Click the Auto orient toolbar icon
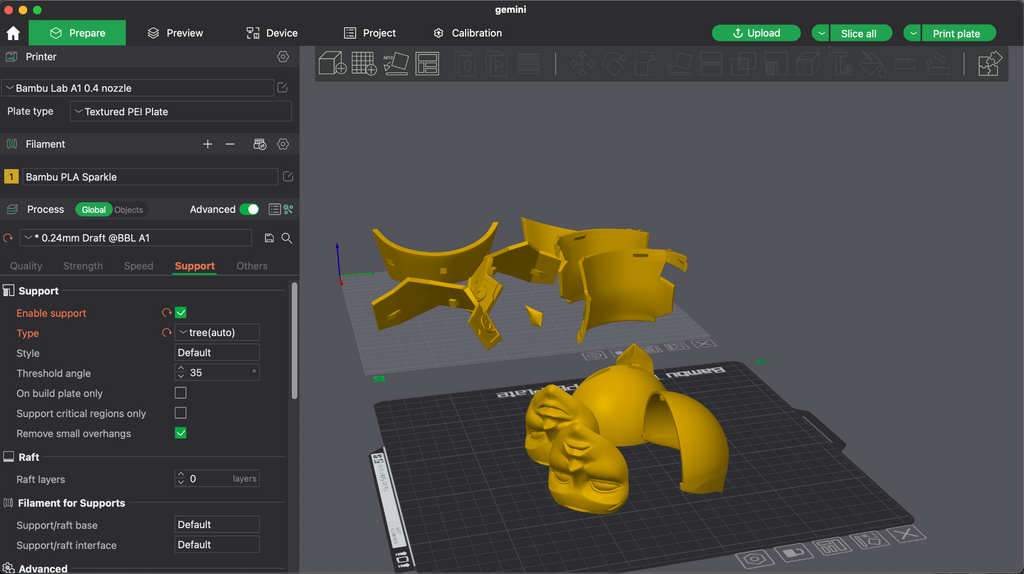The image size is (1024, 574). pyautogui.click(x=395, y=64)
